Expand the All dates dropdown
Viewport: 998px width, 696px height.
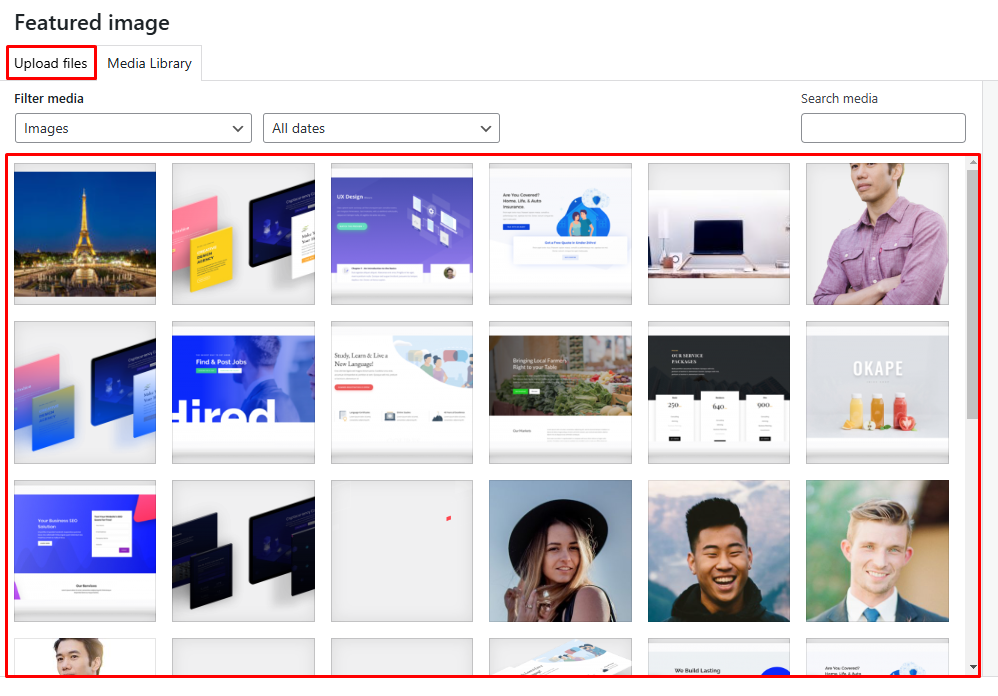pos(381,128)
